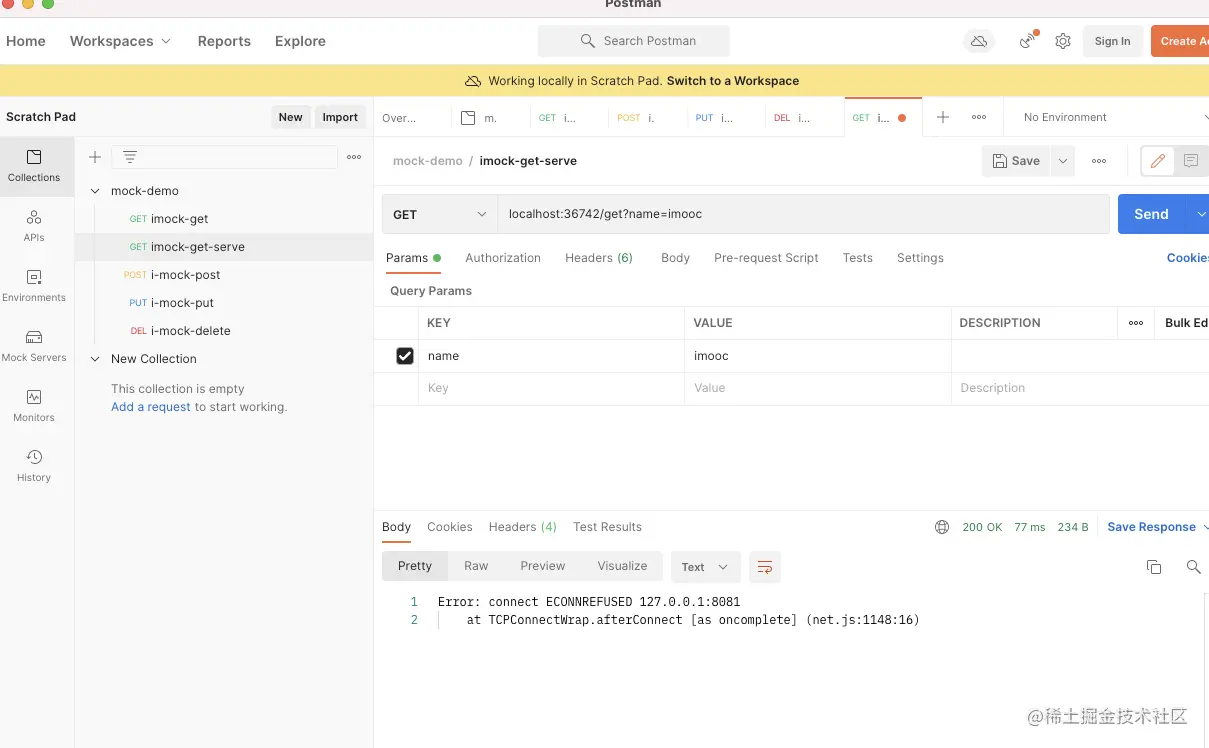Collapse the mock-demo collection

[95, 191]
